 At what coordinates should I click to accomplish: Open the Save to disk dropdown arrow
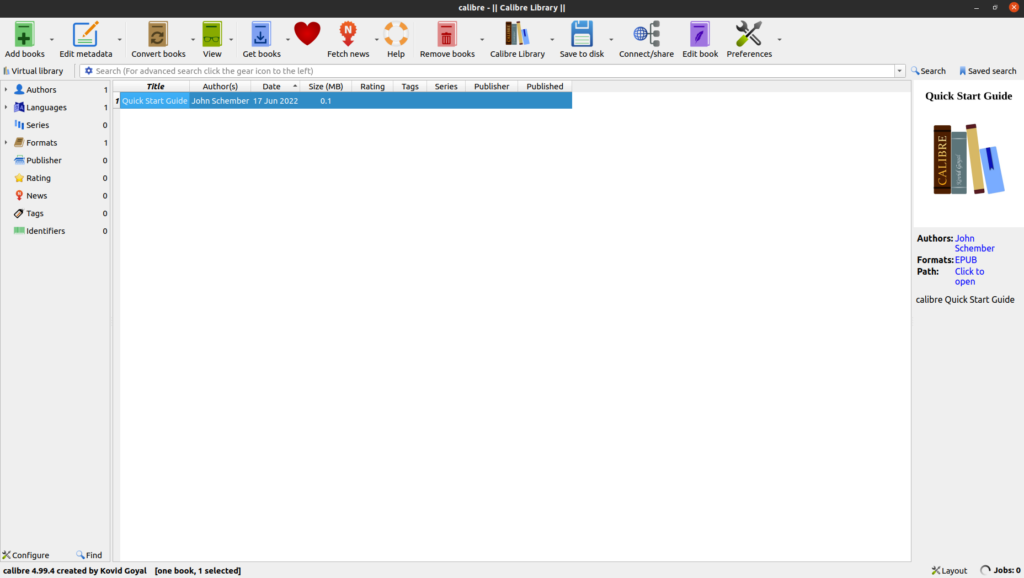point(611,39)
